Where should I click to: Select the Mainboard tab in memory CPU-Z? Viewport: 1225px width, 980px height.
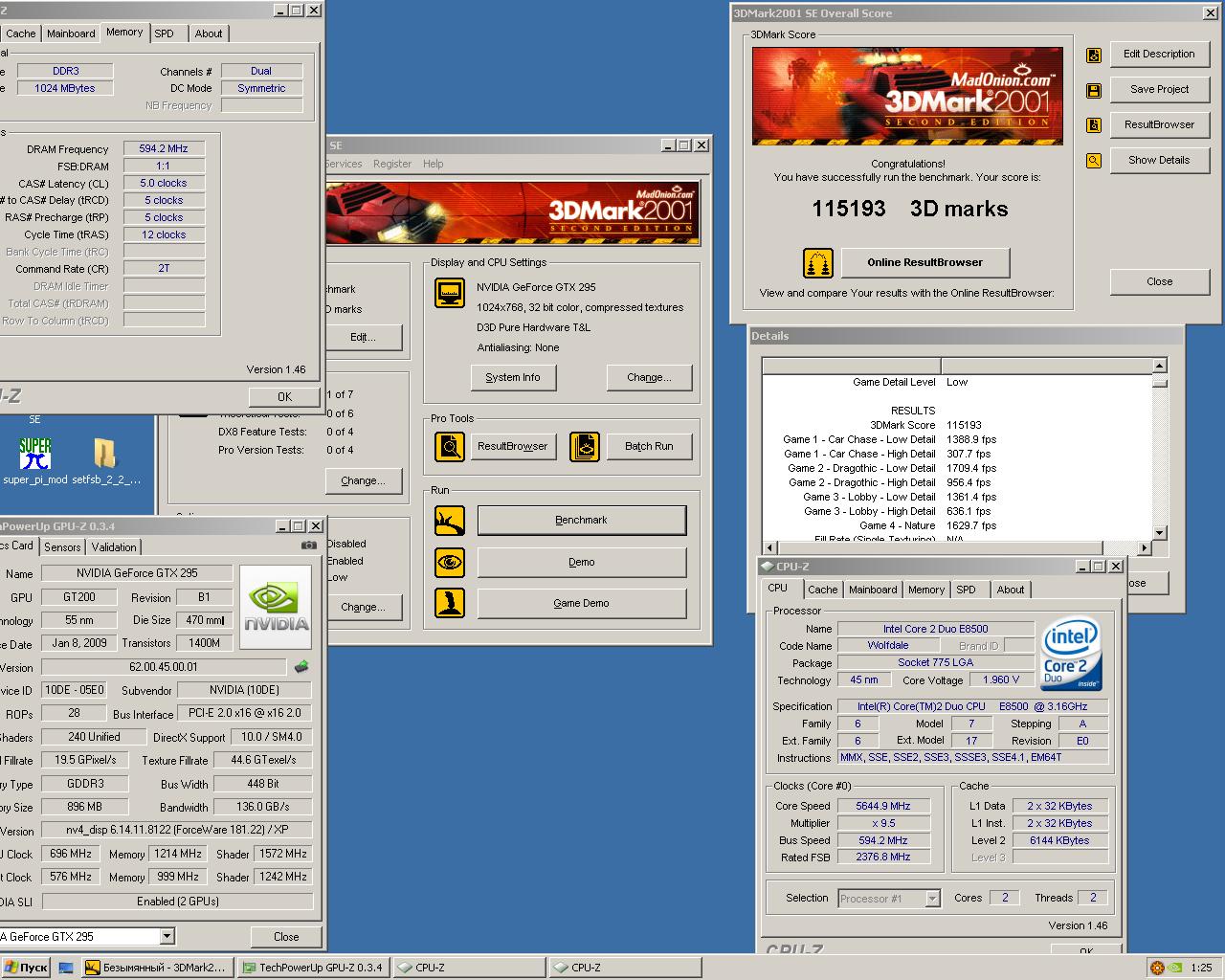click(x=71, y=33)
